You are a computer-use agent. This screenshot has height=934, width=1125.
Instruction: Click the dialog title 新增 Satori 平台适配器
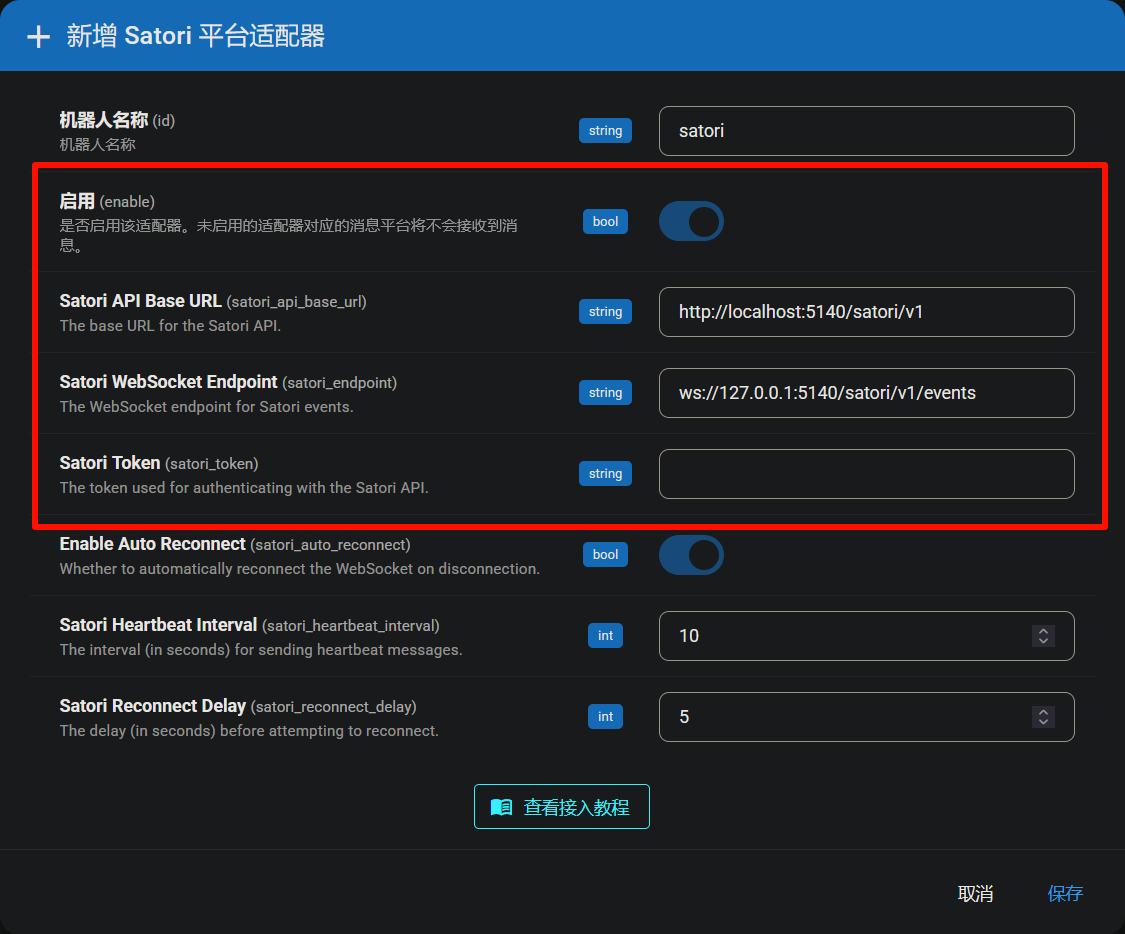click(x=196, y=36)
